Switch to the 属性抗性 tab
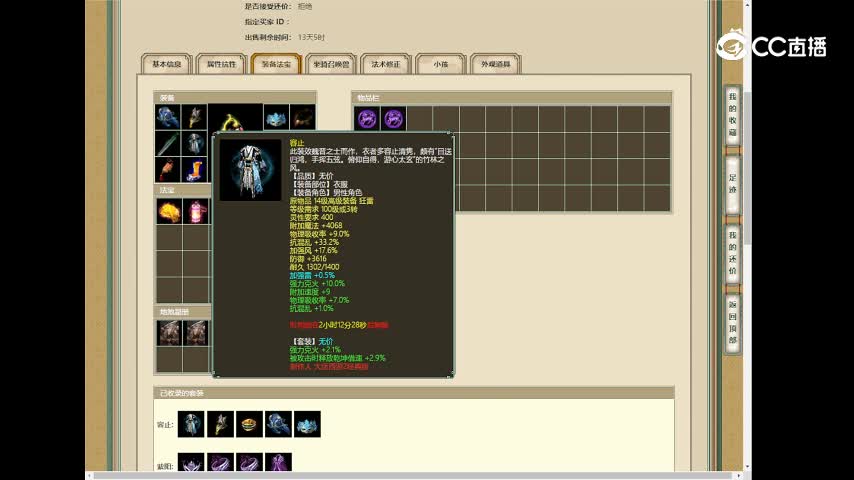The width and height of the screenshot is (854, 480). tap(221, 64)
